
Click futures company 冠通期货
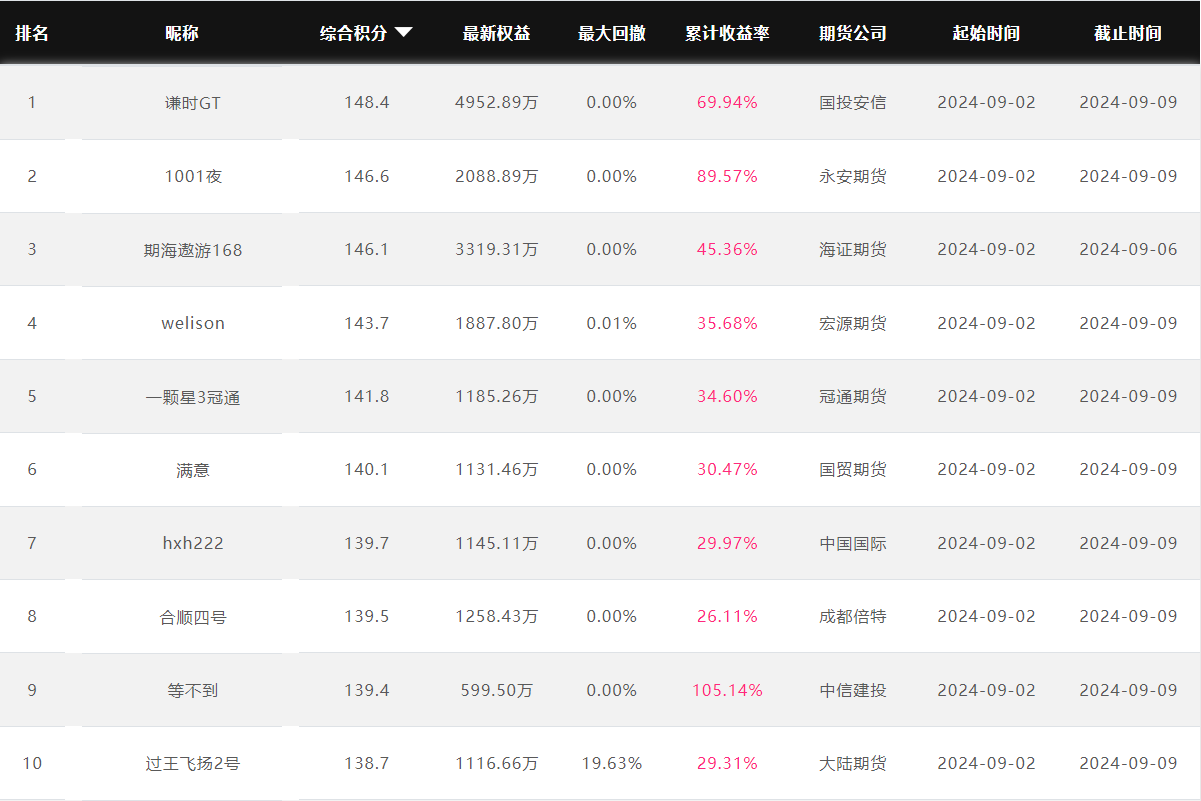tap(853, 396)
